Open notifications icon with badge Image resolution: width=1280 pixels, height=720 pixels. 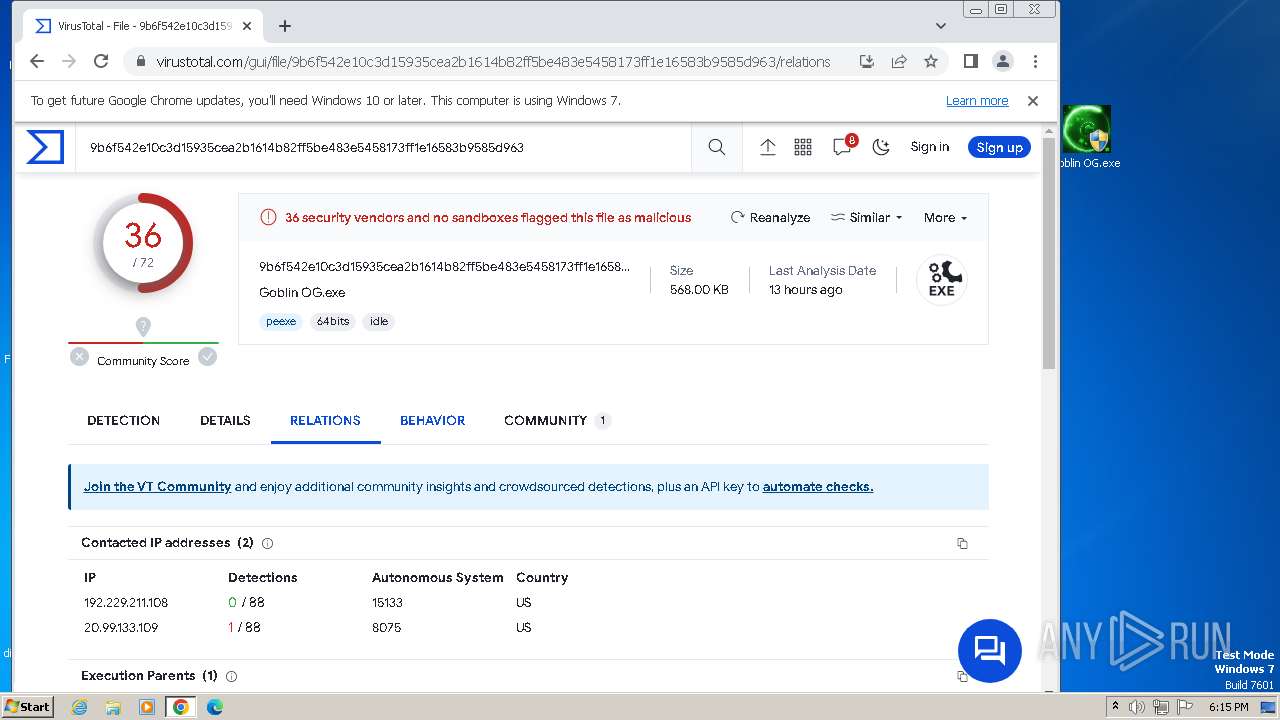[843, 146]
